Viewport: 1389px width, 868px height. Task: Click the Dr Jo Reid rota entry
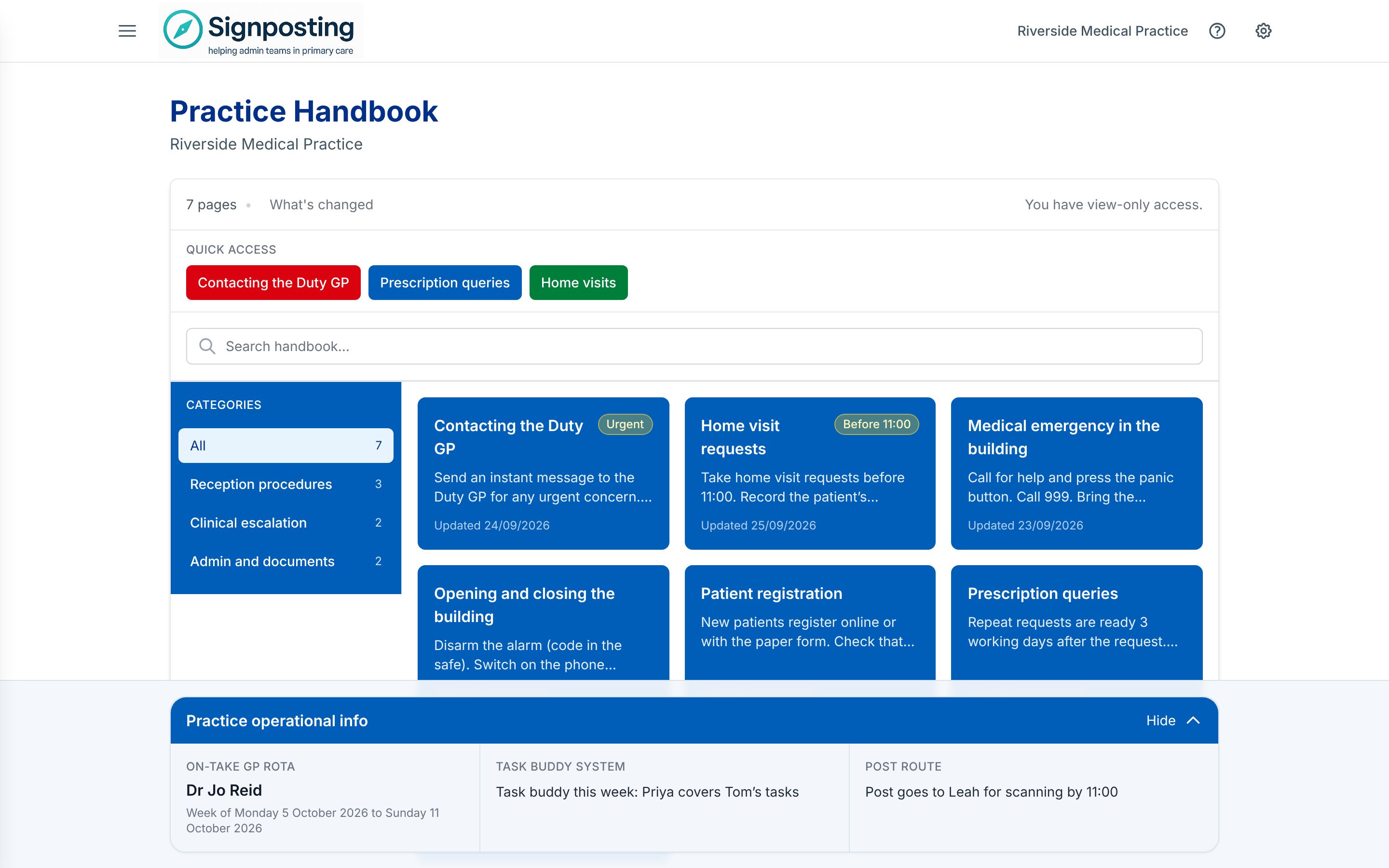click(224, 790)
